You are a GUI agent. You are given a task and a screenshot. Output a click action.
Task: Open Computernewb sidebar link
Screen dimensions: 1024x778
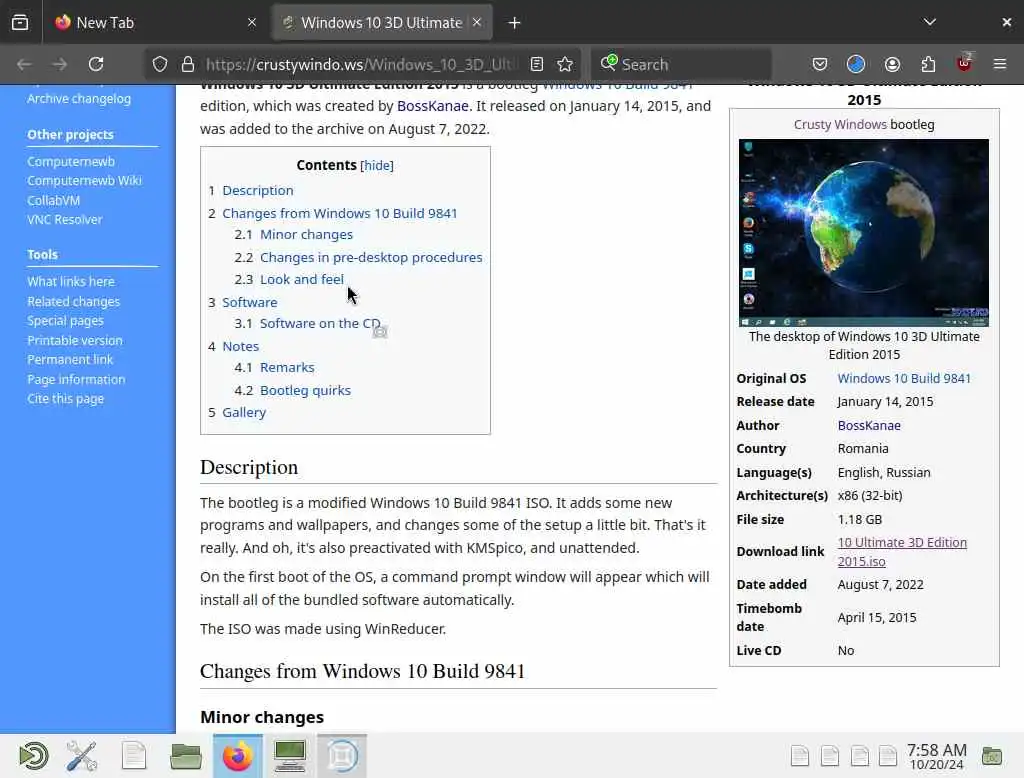click(71, 161)
